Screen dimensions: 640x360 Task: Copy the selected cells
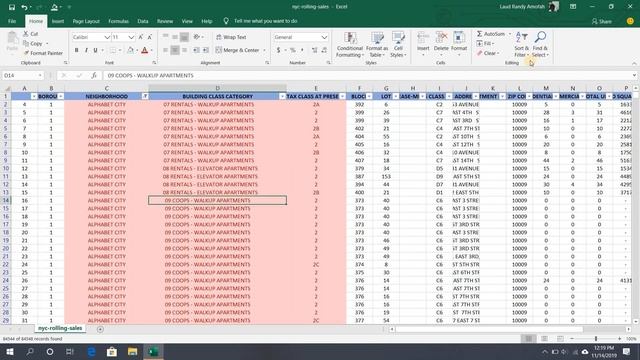coord(33,43)
